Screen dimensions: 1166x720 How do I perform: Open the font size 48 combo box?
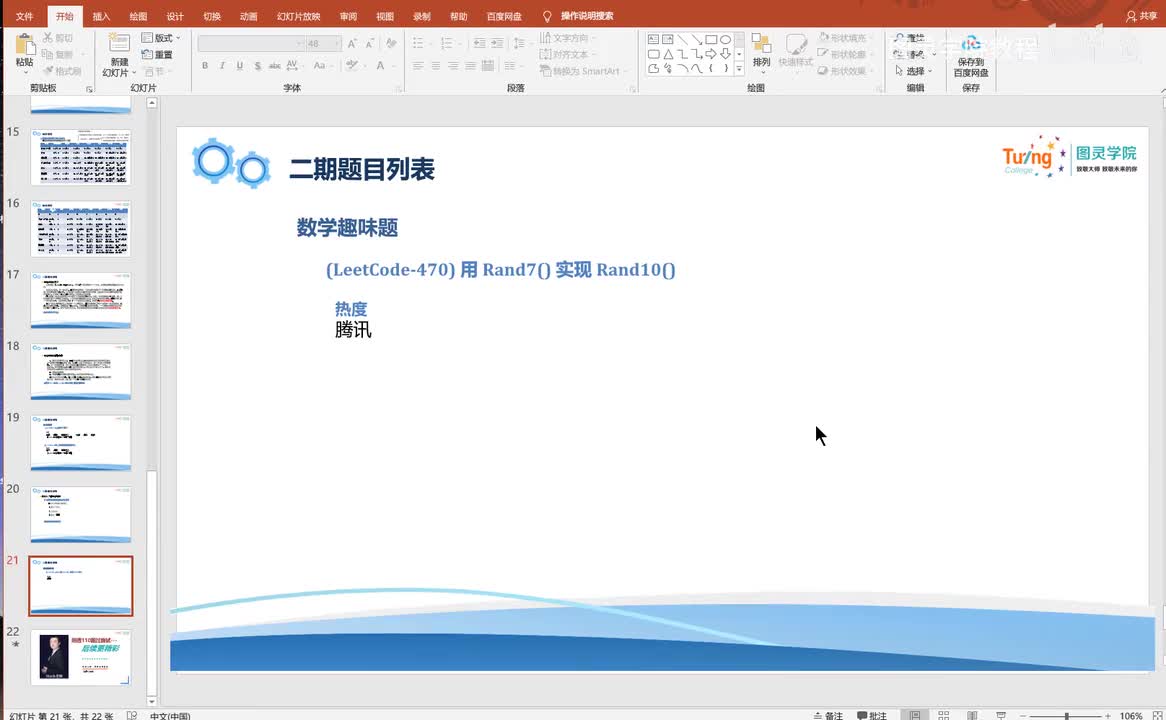coord(323,44)
